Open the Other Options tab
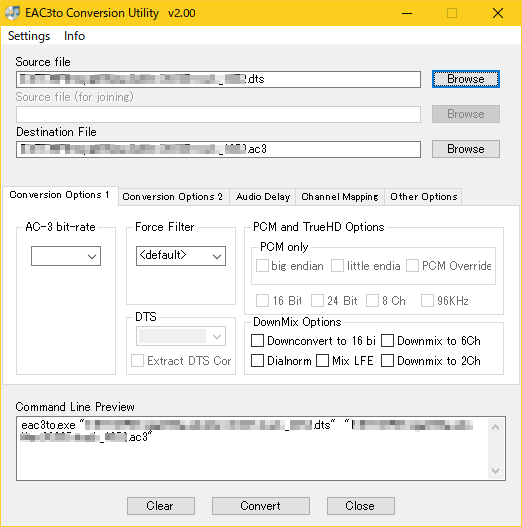Viewport: 522px width, 527px height. (x=423, y=197)
